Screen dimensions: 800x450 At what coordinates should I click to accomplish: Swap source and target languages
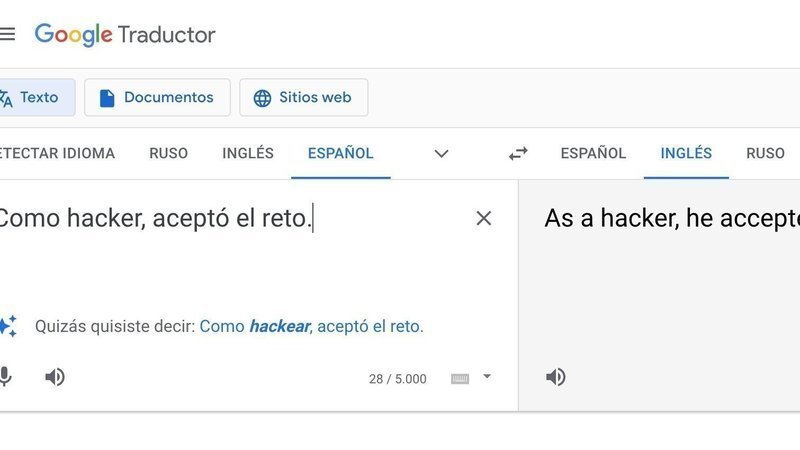click(518, 154)
